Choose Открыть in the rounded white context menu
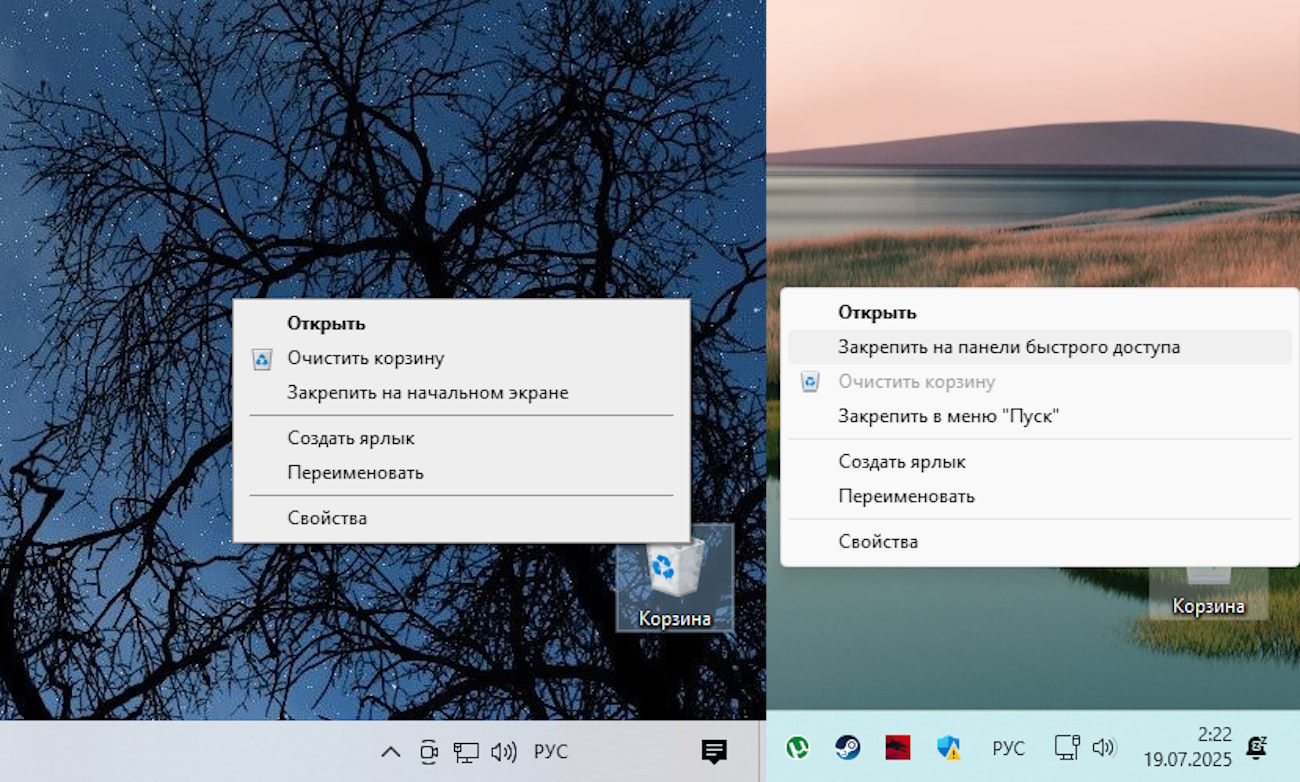 pyautogui.click(x=1040, y=313)
